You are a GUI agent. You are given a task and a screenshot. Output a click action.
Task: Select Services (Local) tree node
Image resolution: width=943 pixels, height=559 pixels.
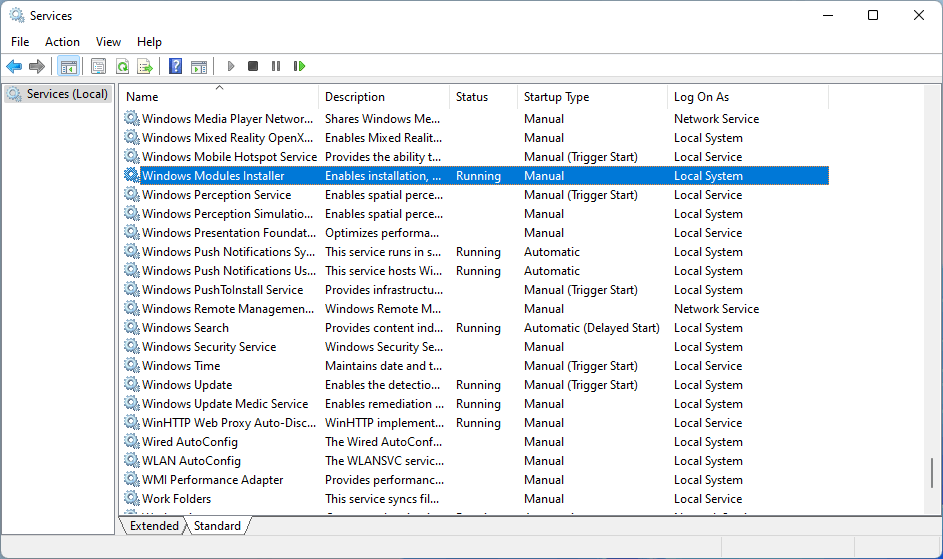(58, 94)
